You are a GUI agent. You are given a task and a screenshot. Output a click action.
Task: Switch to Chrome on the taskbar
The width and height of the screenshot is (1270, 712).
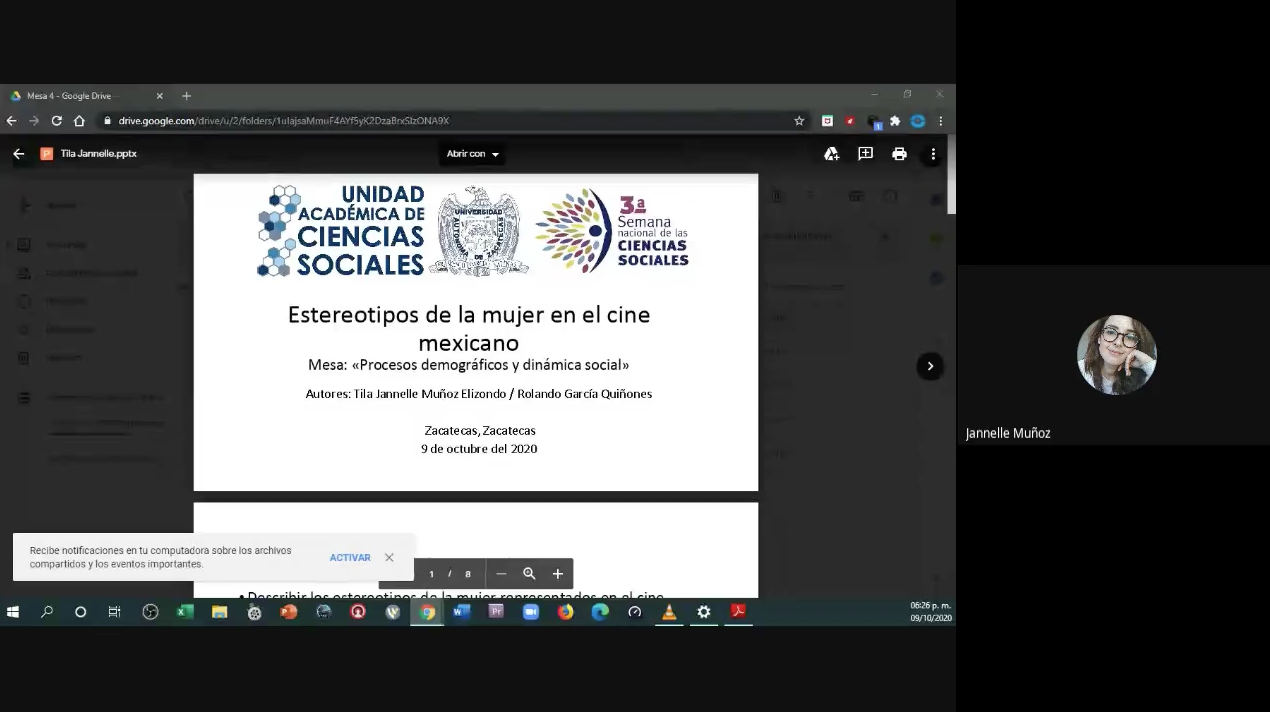point(427,612)
